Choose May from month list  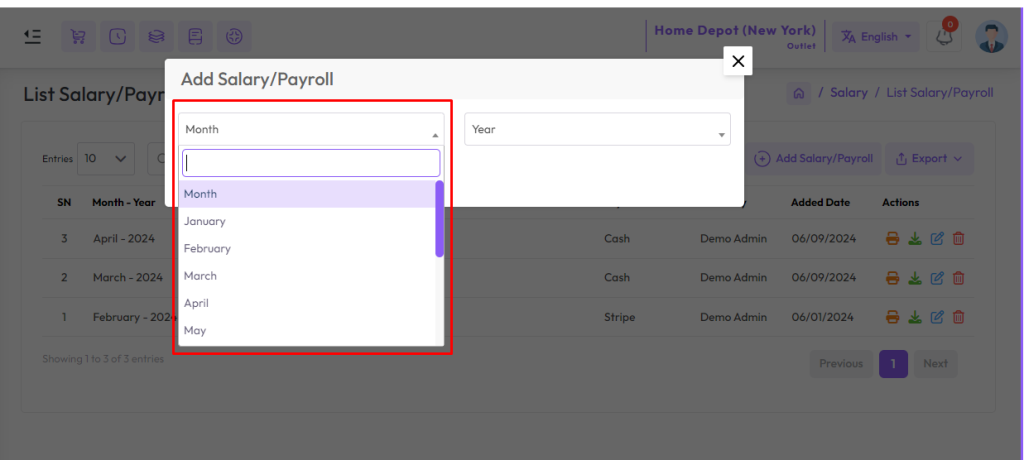(x=307, y=331)
